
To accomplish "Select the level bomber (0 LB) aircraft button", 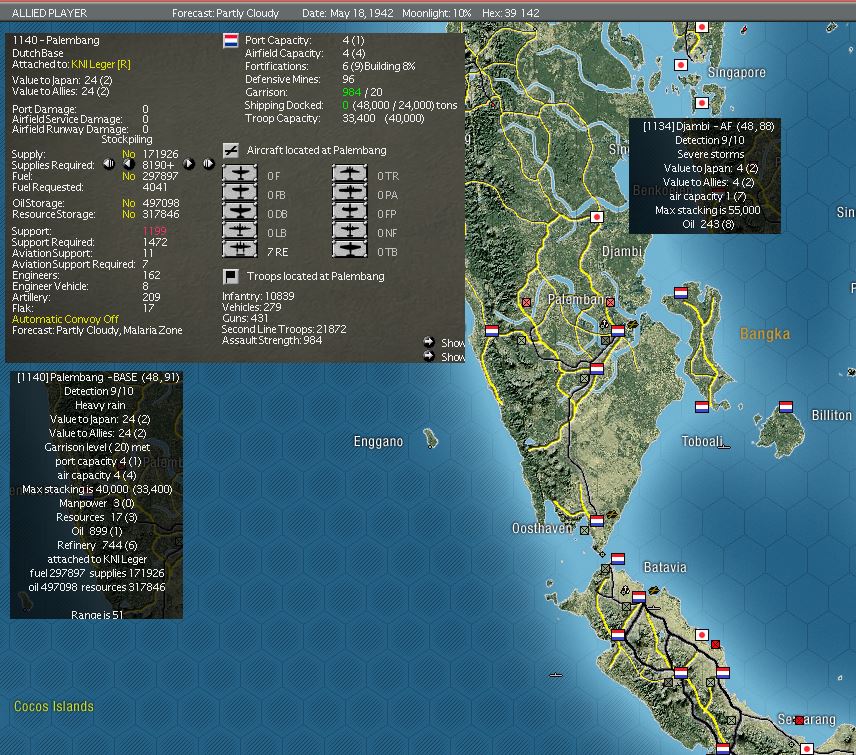I will pos(240,232).
